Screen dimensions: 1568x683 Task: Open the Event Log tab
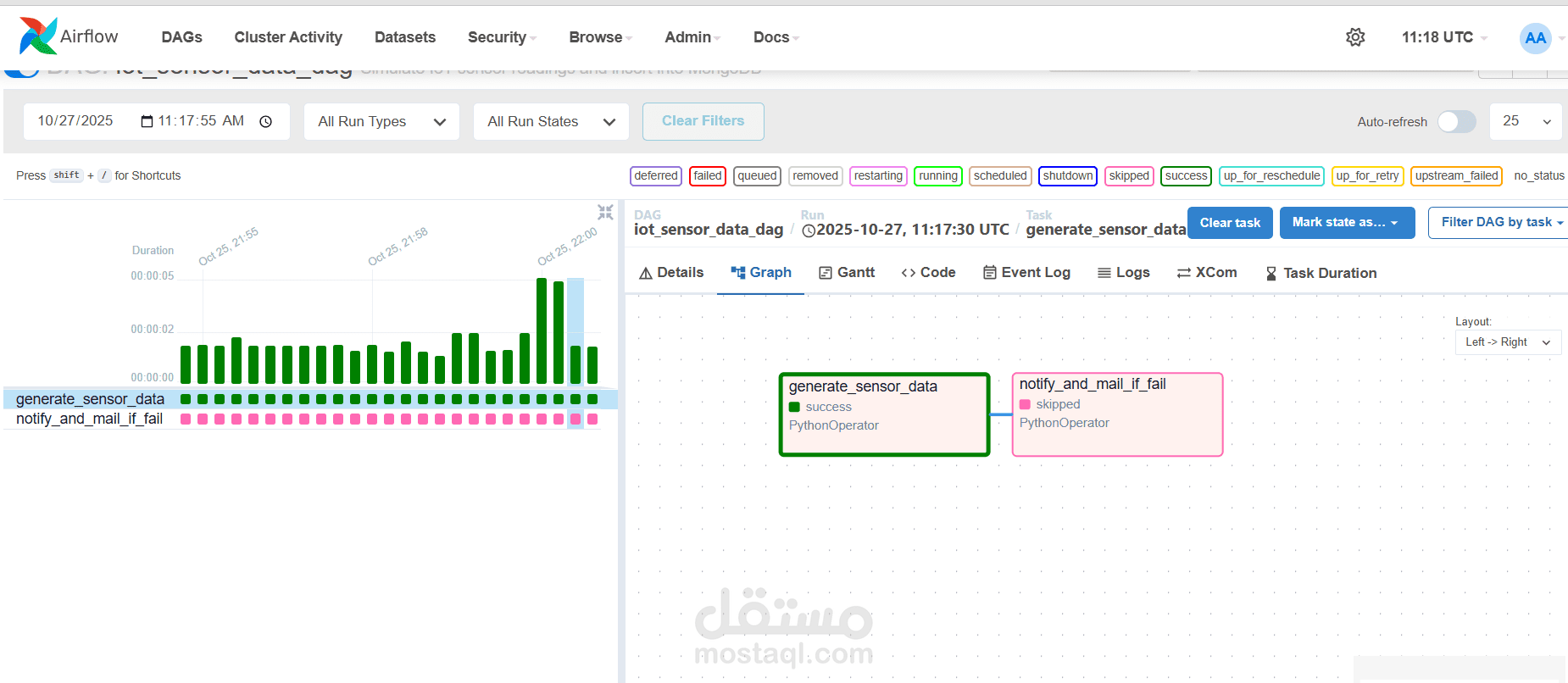tap(1026, 272)
